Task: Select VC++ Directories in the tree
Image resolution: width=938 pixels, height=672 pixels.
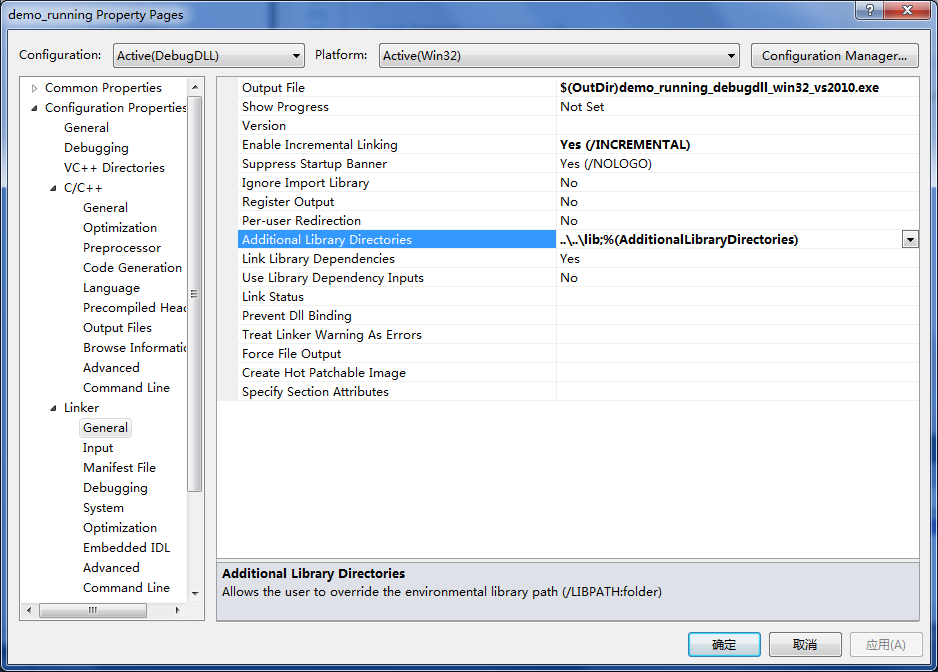Action: tap(114, 168)
